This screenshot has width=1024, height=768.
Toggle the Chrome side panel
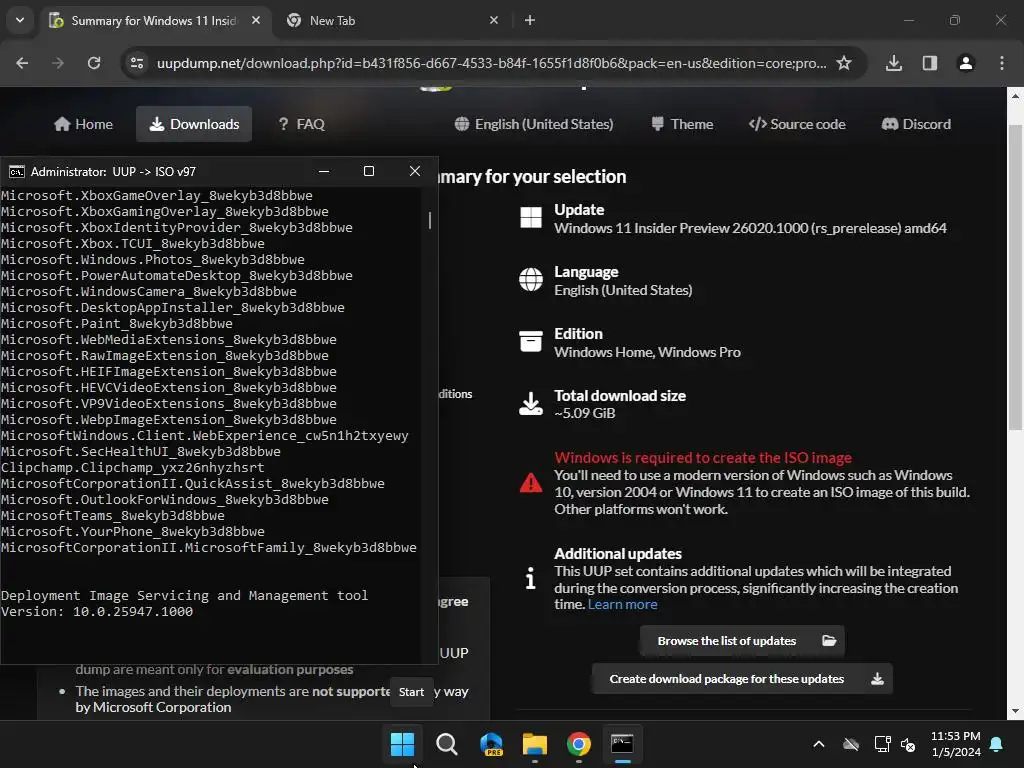929,63
